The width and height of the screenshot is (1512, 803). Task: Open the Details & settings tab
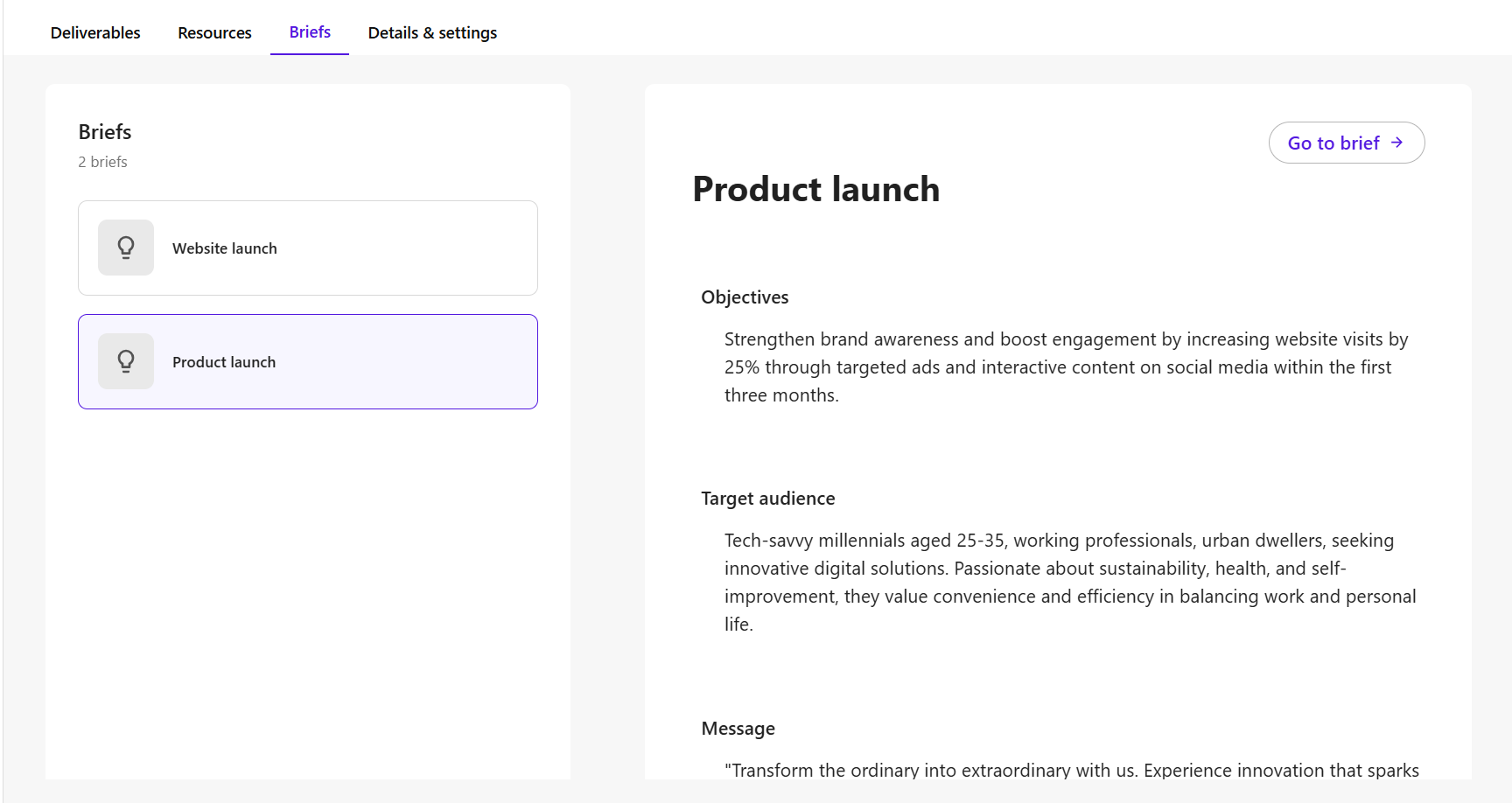click(432, 32)
